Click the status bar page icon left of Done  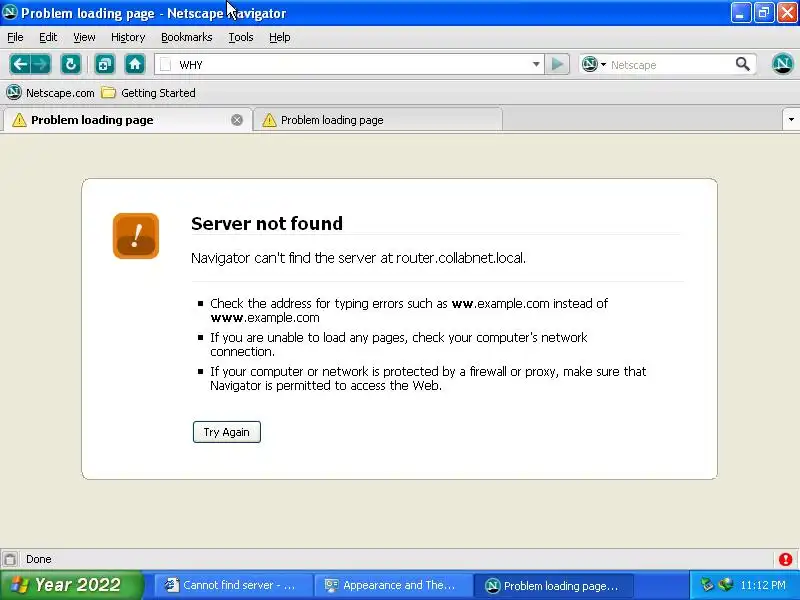pos(10,559)
